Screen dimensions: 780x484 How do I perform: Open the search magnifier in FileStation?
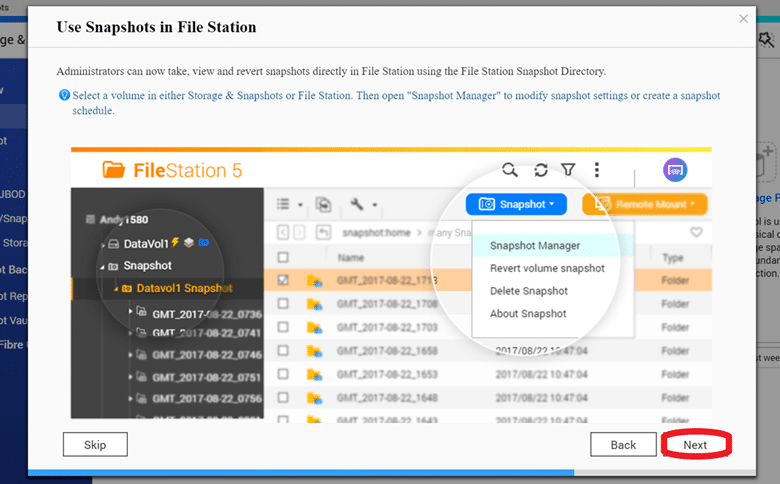[509, 170]
